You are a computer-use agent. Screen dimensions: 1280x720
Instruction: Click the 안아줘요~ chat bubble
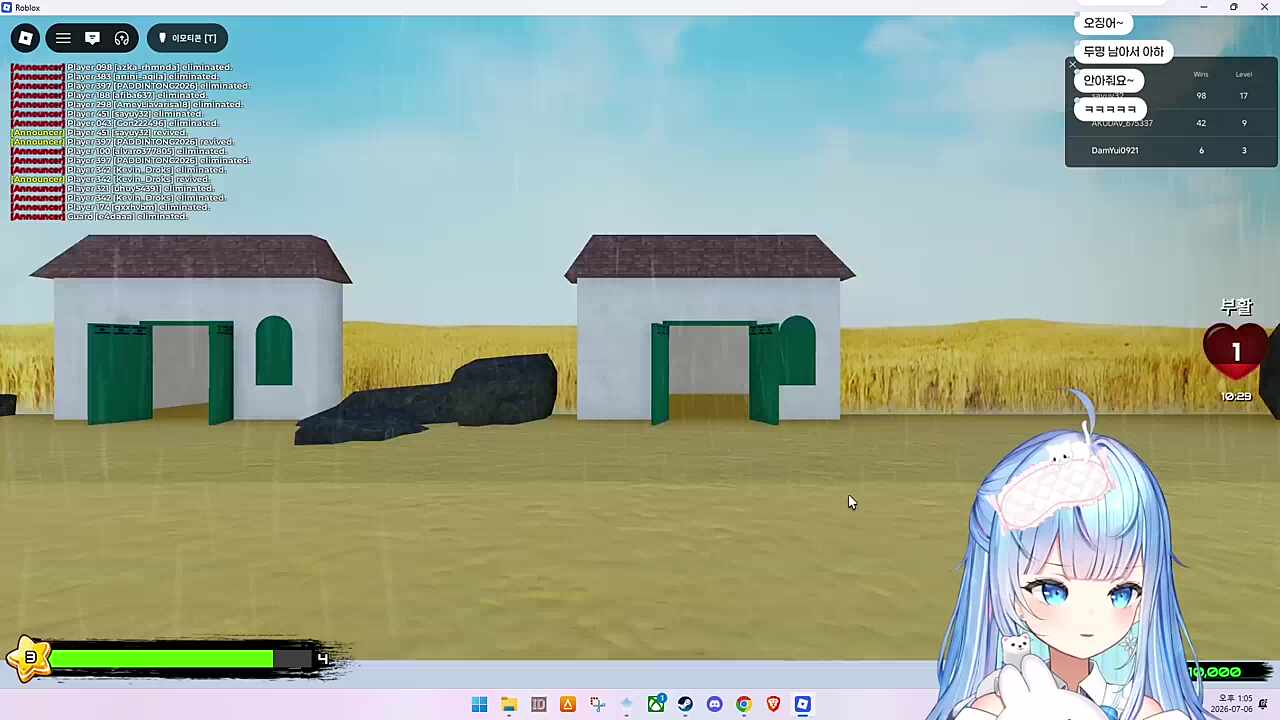pos(1109,80)
